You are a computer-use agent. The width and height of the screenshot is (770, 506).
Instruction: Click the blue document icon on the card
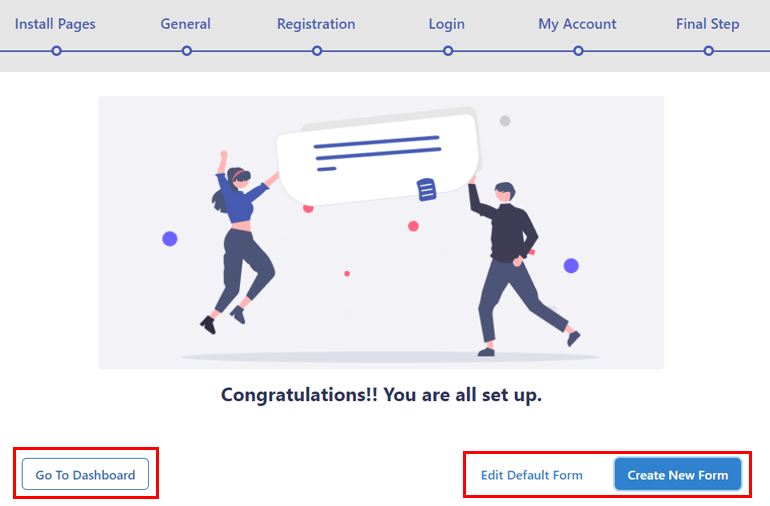click(x=426, y=190)
